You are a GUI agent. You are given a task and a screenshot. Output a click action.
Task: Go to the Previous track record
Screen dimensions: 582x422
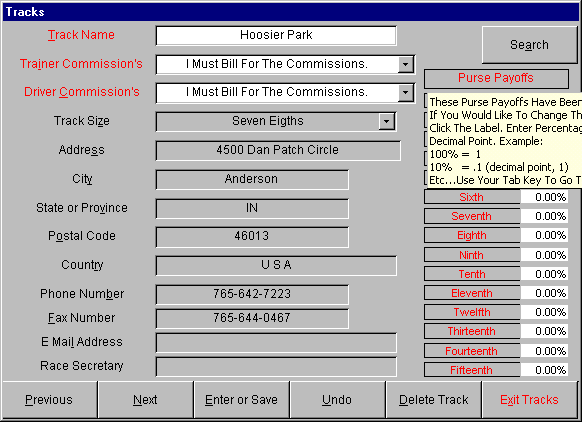[49, 400]
